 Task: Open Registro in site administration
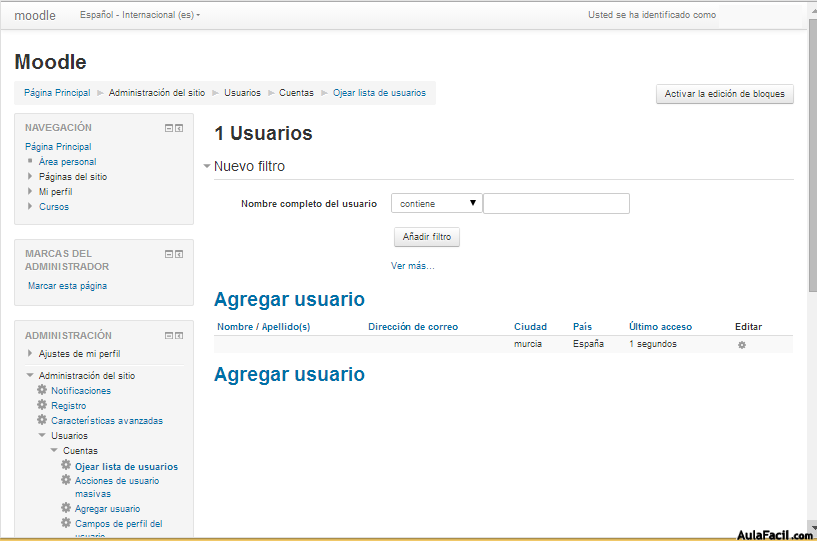[69, 406]
